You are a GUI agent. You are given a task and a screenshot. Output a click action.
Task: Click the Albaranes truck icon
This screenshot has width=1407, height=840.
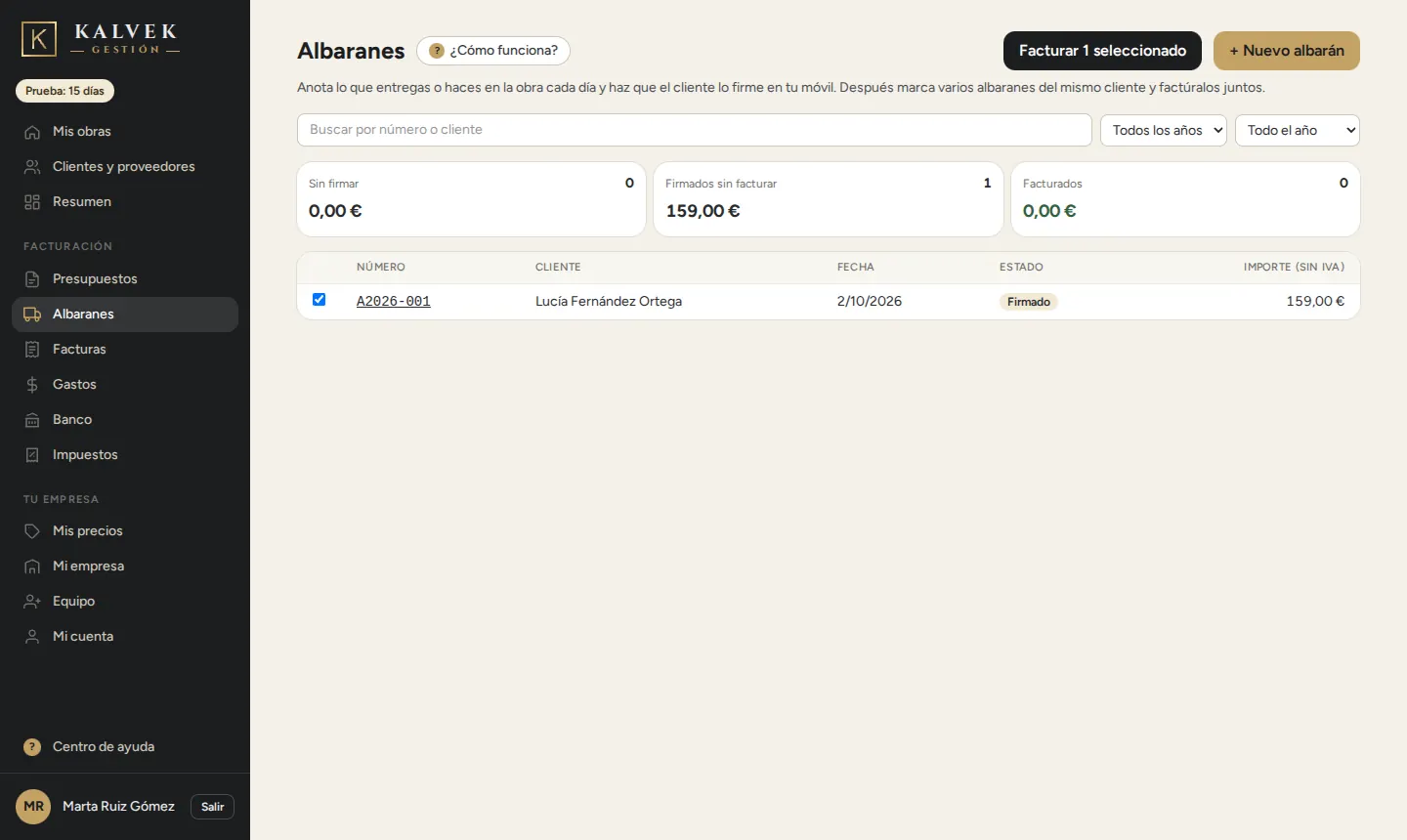click(x=32, y=315)
